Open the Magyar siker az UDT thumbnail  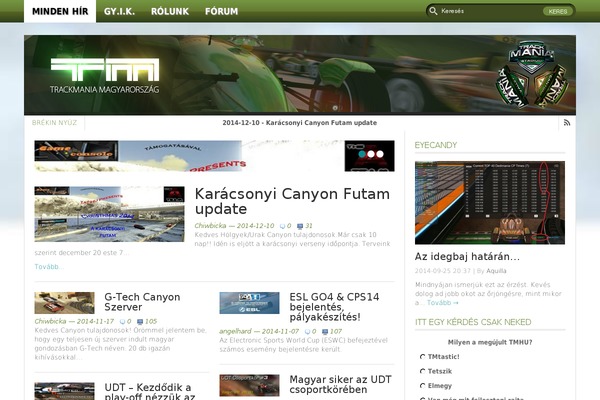[249, 385]
